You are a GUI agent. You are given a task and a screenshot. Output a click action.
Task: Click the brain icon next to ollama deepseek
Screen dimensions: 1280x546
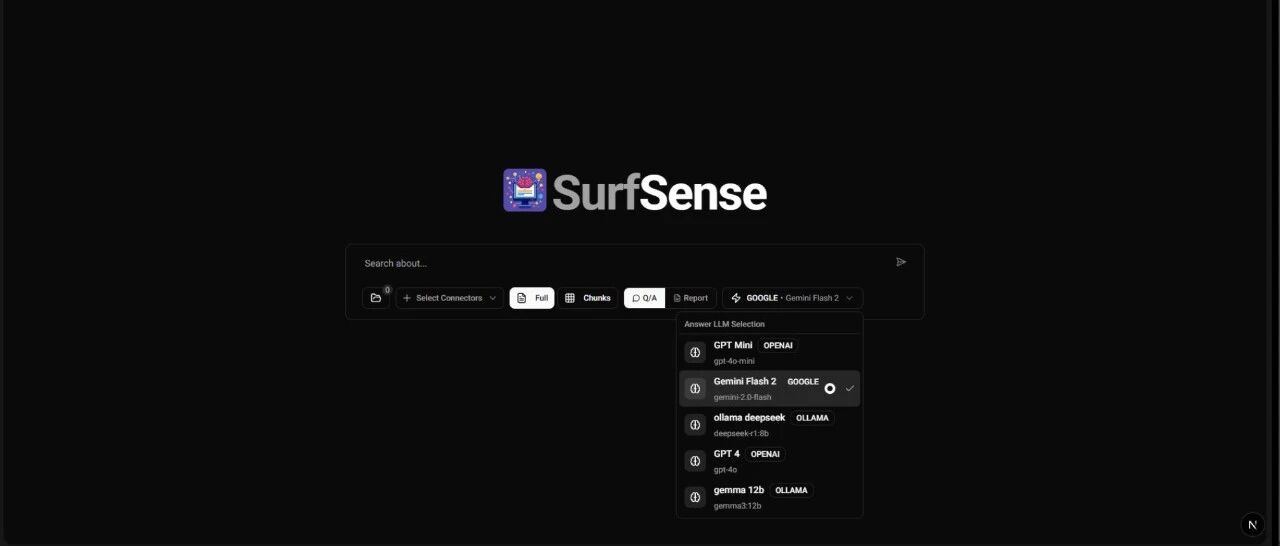click(x=695, y=425)
